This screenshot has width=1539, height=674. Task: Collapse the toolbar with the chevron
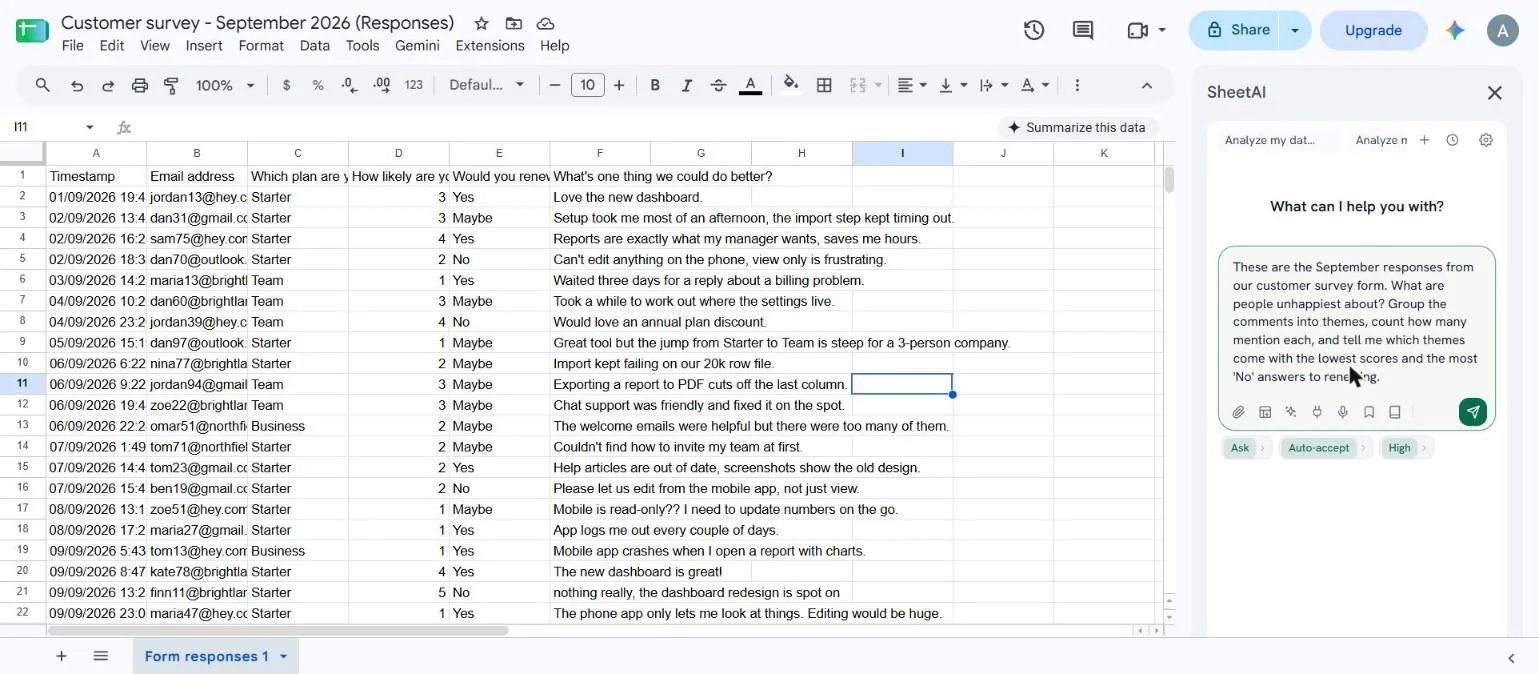(x=1147, y=86)
